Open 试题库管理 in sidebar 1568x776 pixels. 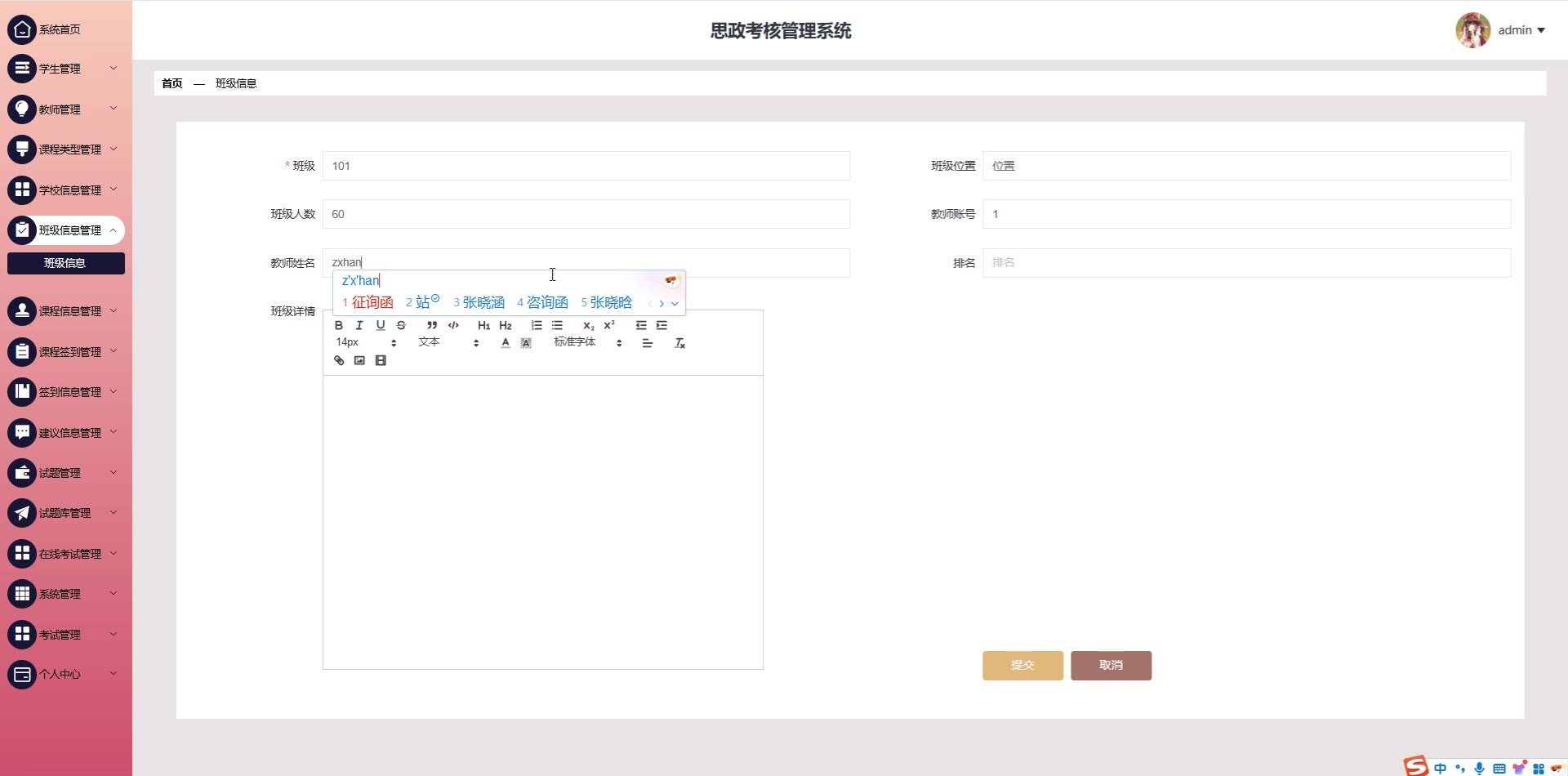point(65,513)
